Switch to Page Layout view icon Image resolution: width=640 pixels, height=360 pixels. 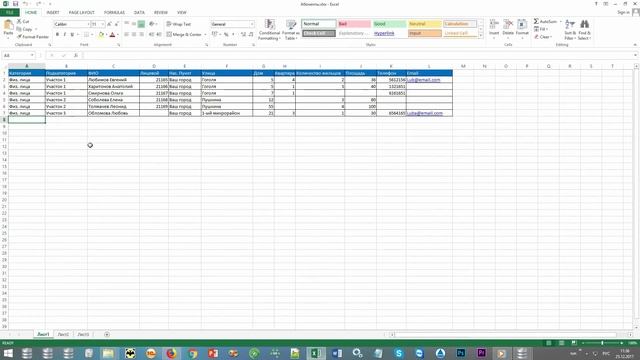[x=562, y=343]
